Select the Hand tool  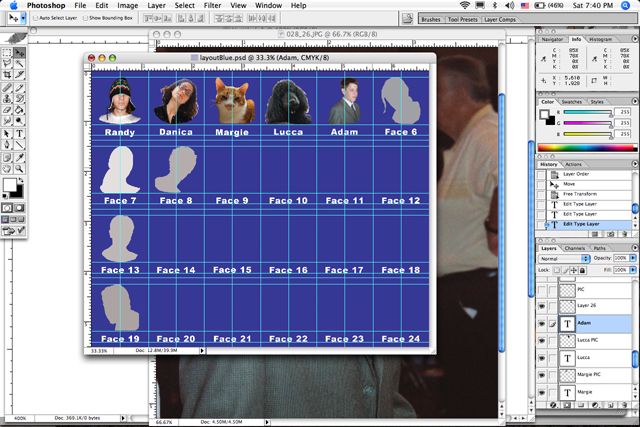[x=7, y=169]
